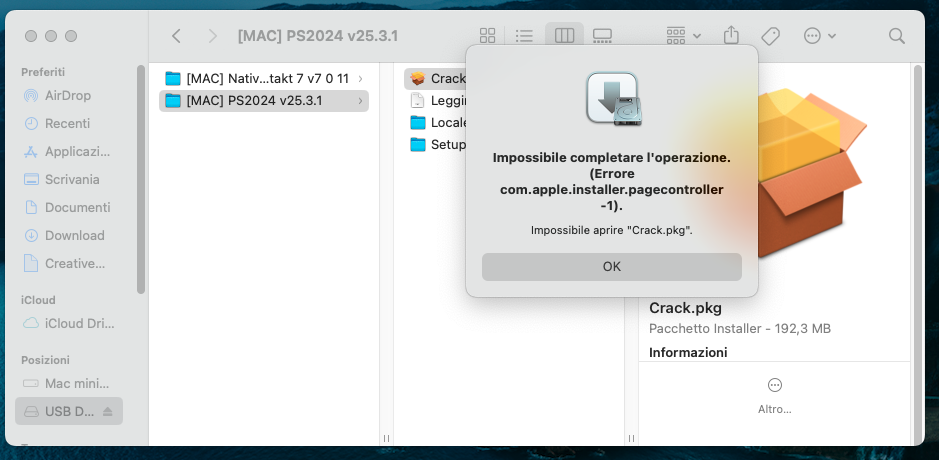
Task: Switch to list view
Action: (x=524, y=36)
